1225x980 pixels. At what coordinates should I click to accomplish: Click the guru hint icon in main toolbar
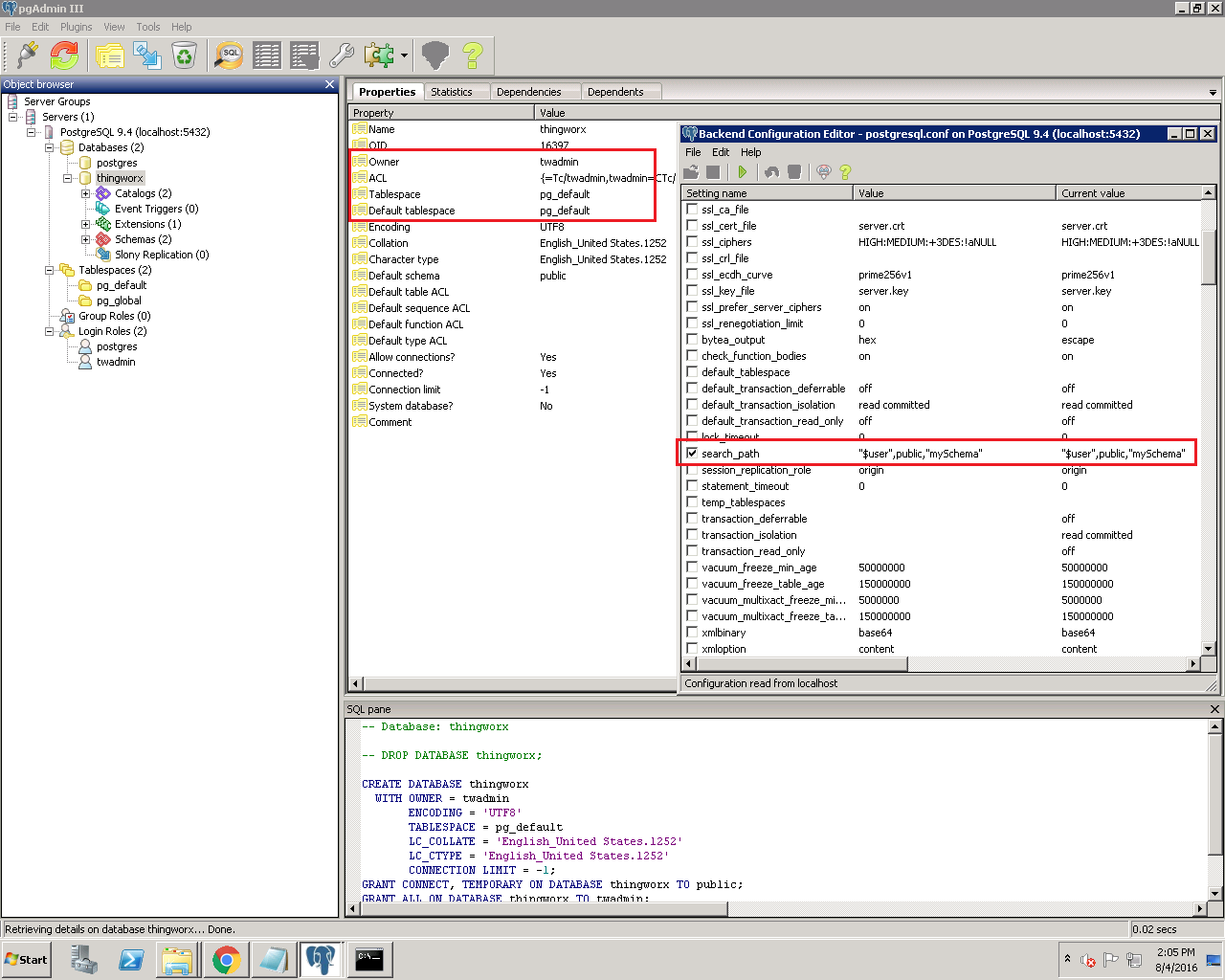[434, 56]
